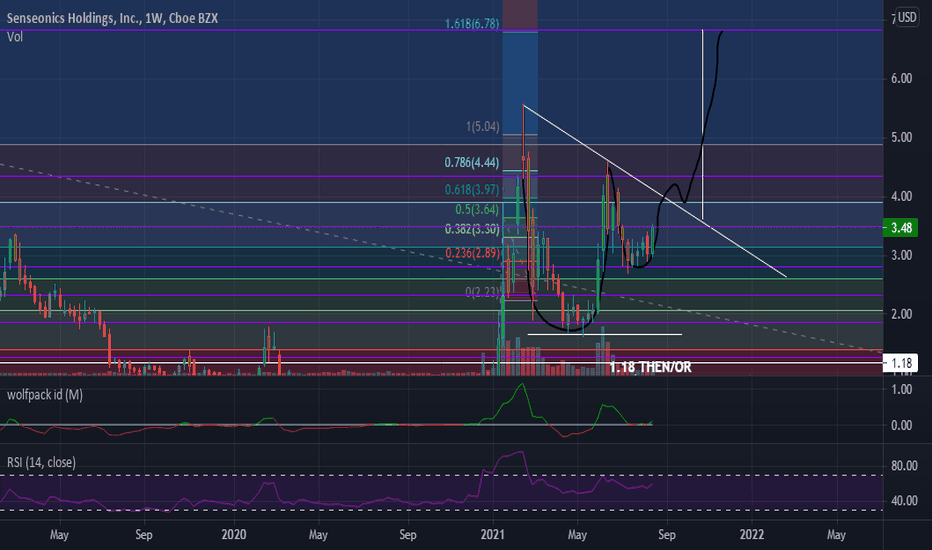The width and height of the screenshot is (932, 550).
Task: Click the green 3.48 current price label
Action: pos(901,228)
